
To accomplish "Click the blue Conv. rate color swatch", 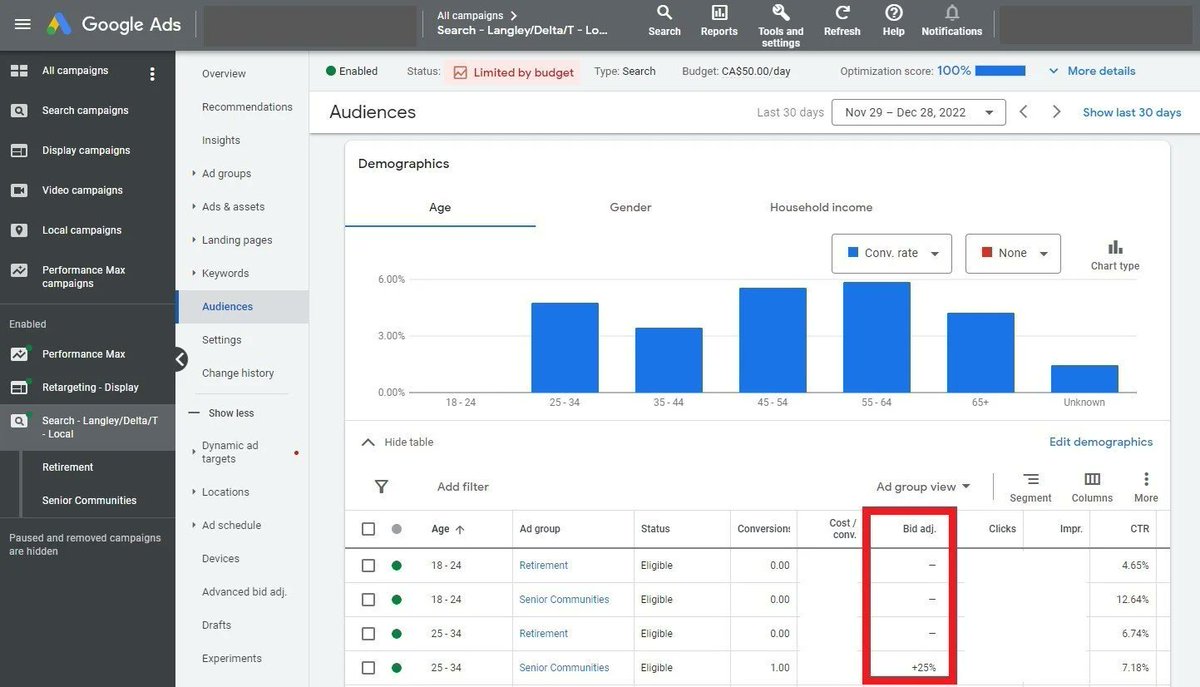I will click(854, 253).
